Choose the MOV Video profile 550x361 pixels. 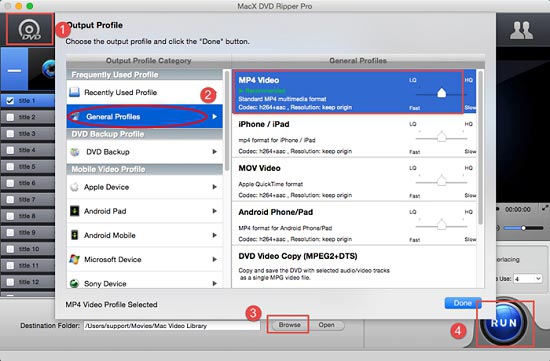[x=354, y=180]
